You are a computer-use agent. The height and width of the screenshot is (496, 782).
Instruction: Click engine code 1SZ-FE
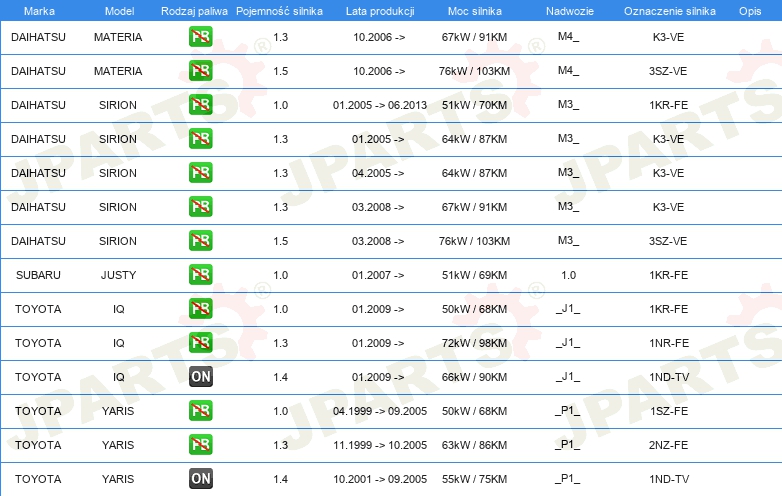669,411
